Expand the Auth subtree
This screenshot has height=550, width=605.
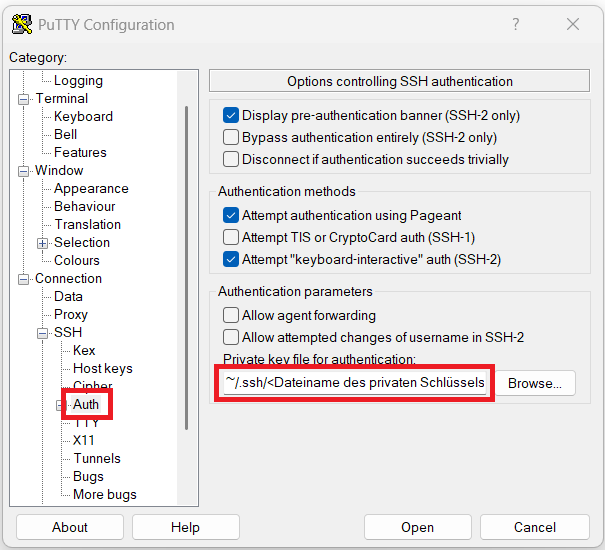tap(61, 405)
